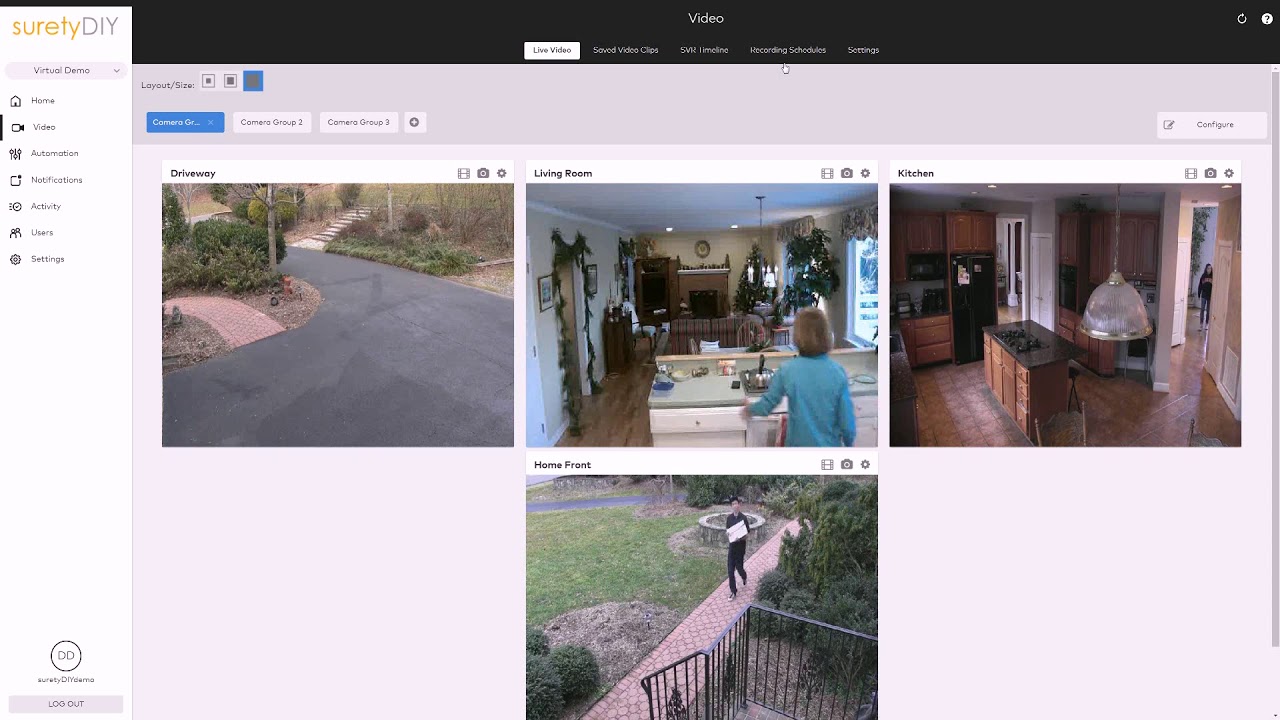The width and height of the screenshot is (1280, 720).
Task: Open Driveway camera settings gear
Action: [502, 173]
